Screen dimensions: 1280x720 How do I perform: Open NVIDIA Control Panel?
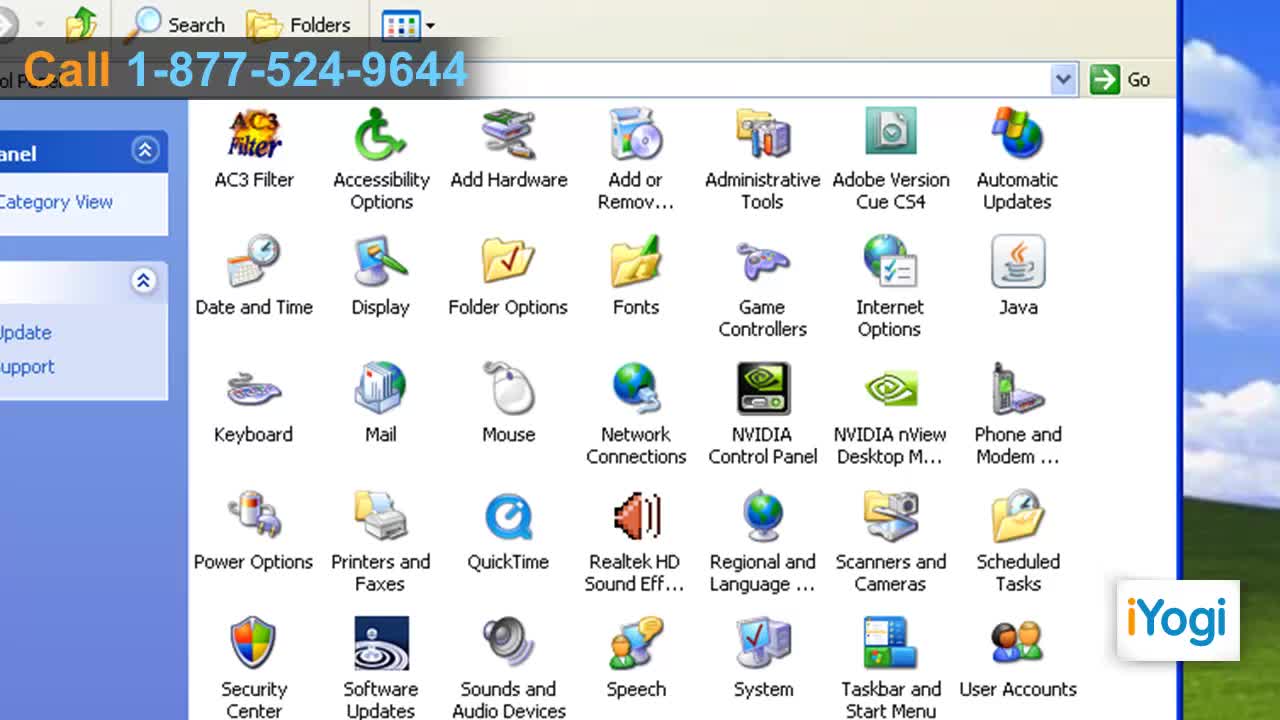[762, 414]
